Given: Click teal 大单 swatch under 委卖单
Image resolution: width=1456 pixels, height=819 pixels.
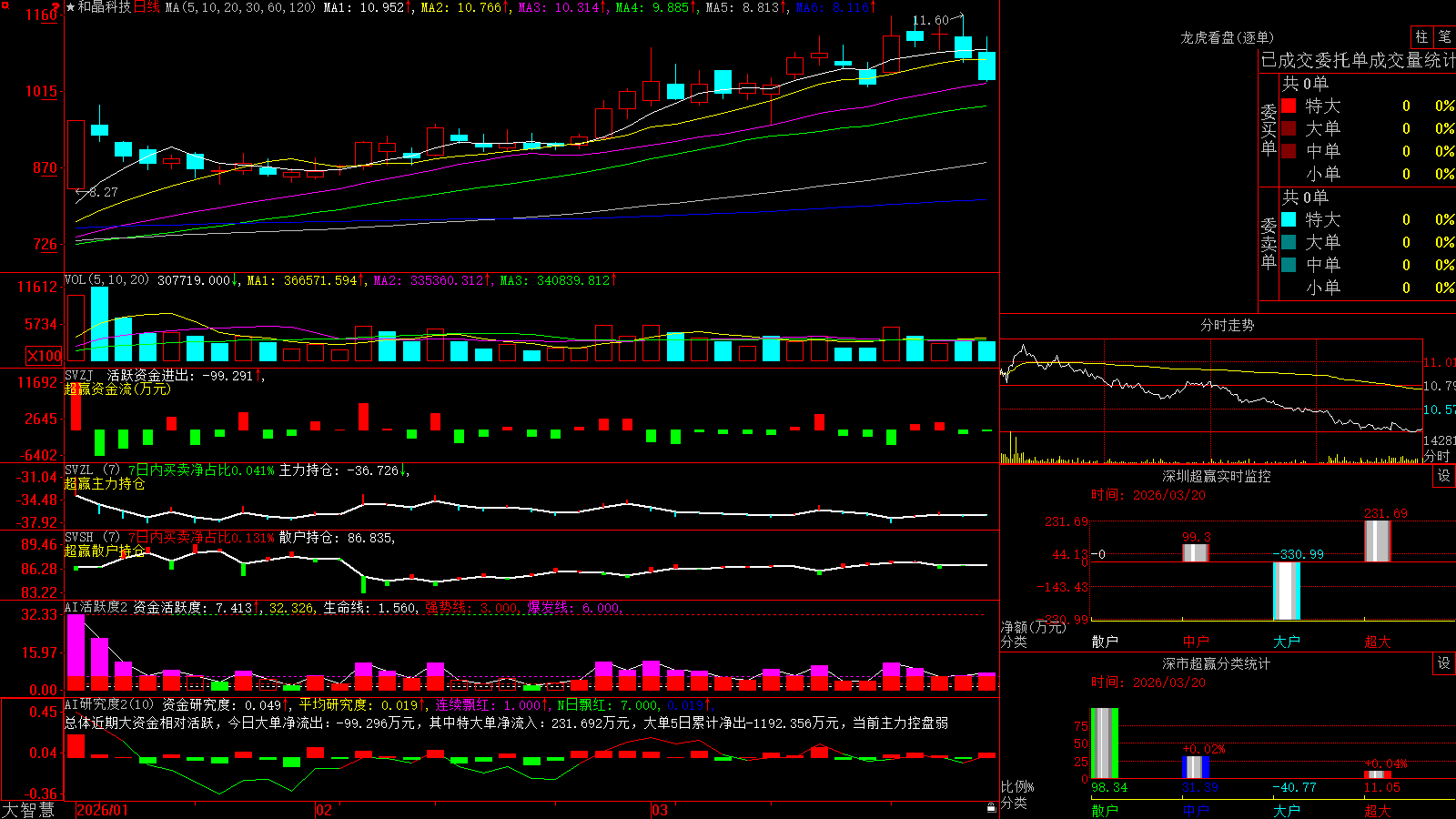Looking at the screenshot, I should [x=1289, y=242].
